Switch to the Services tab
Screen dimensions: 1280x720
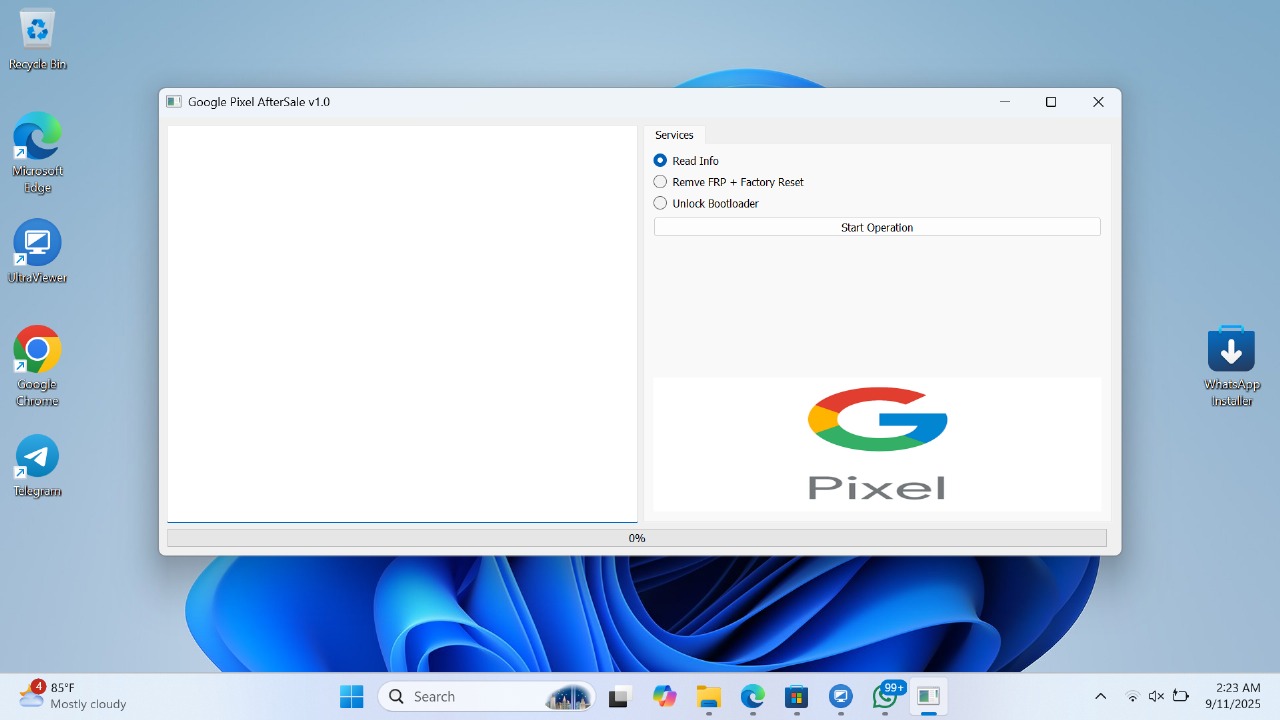coord(674,135)
